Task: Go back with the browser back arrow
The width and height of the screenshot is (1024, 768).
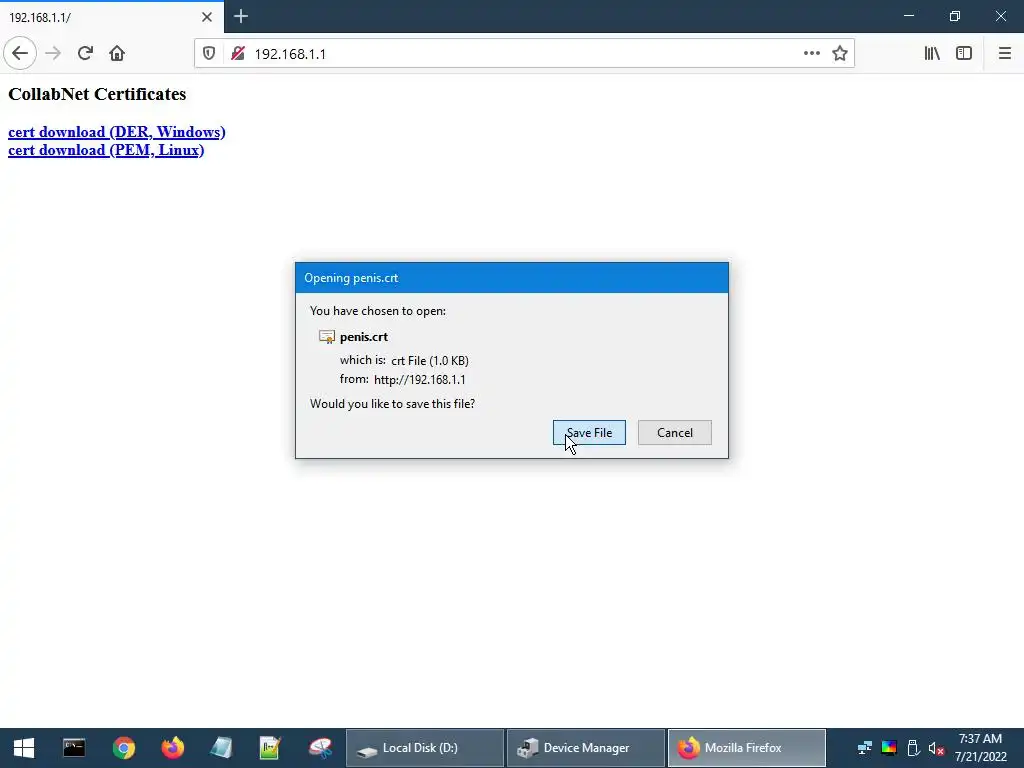Action: [20, 54]
